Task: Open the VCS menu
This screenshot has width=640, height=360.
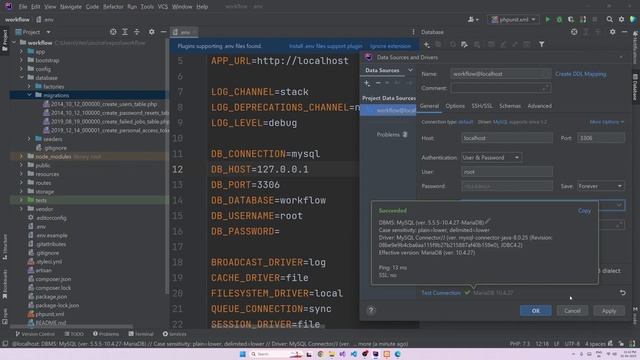Action: [x=162, y=7]
